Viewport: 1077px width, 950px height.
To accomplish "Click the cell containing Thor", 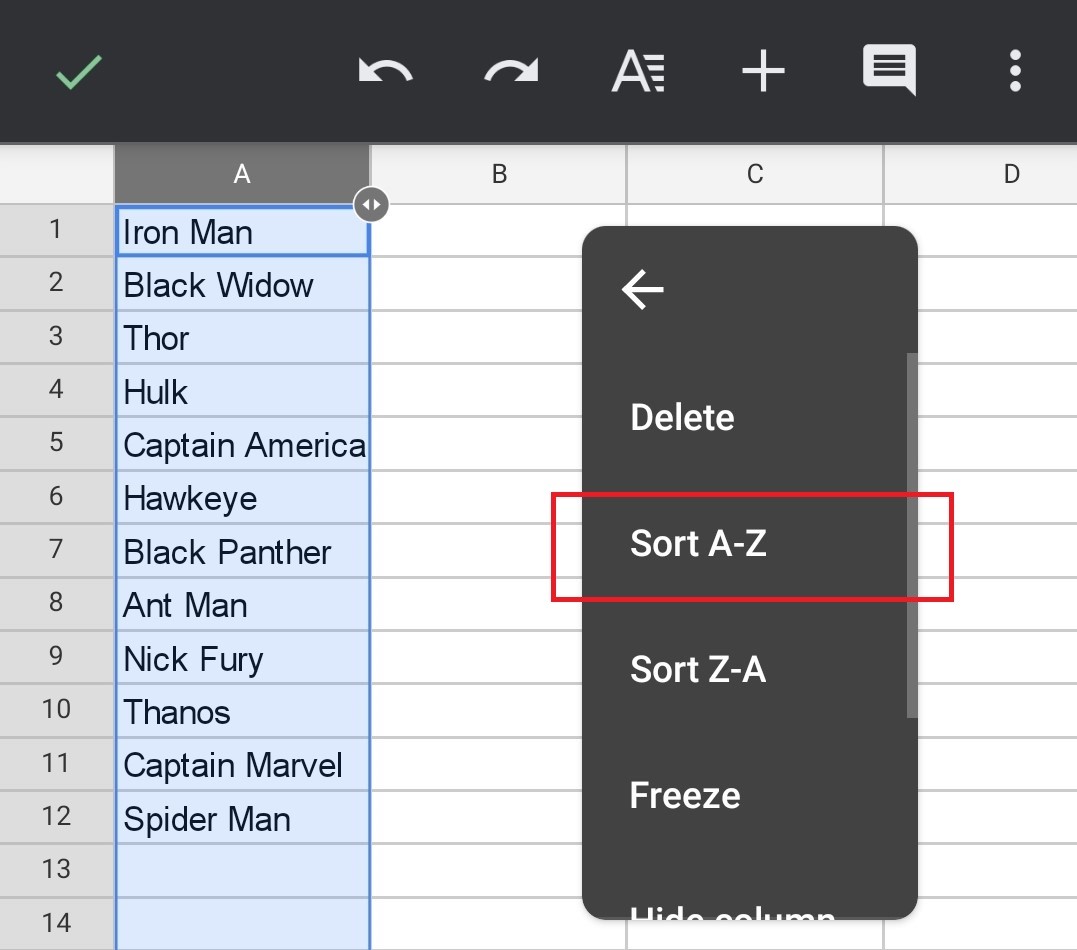I will [243, 337].
